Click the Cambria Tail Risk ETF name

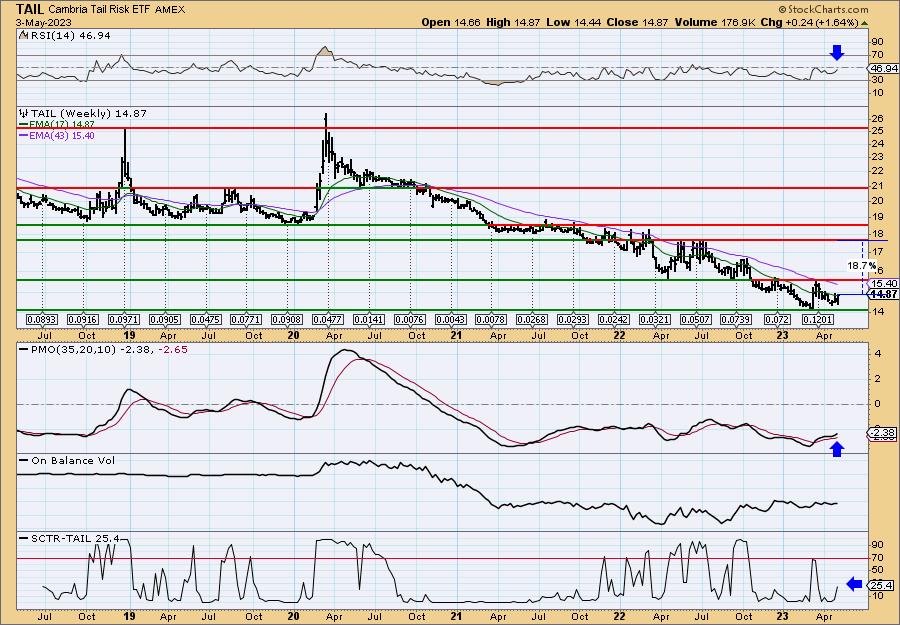(100, 9)
